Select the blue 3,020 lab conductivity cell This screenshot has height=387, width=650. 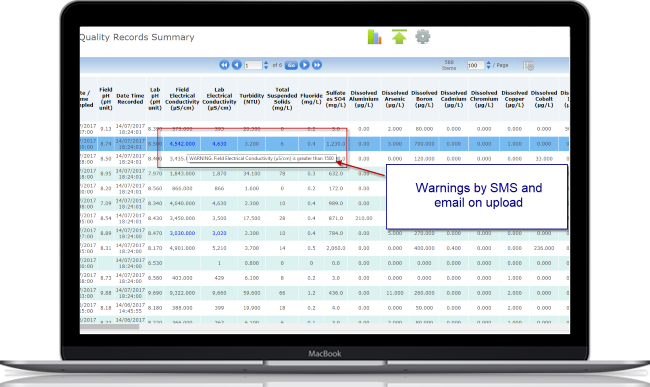(219, 233)
